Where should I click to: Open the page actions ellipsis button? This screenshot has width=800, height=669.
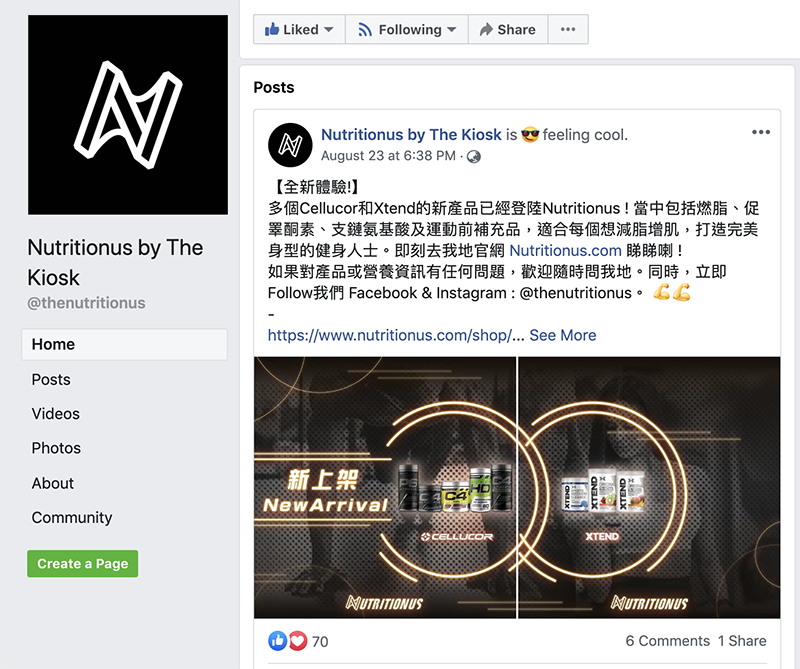(568, 29)
